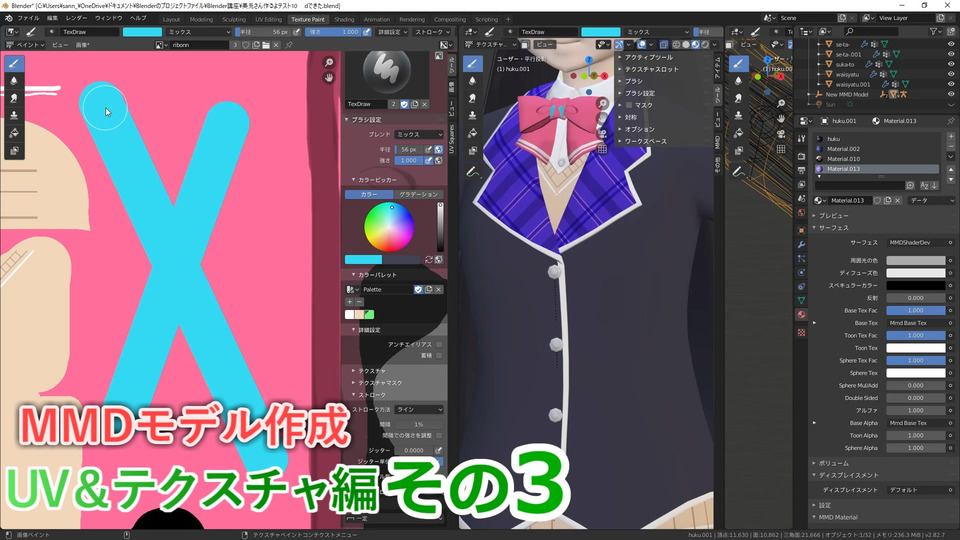Toggle the マスク checkbox in the viewport sidebar
This screenshot has width=960, height=540.
coord(629,105)
